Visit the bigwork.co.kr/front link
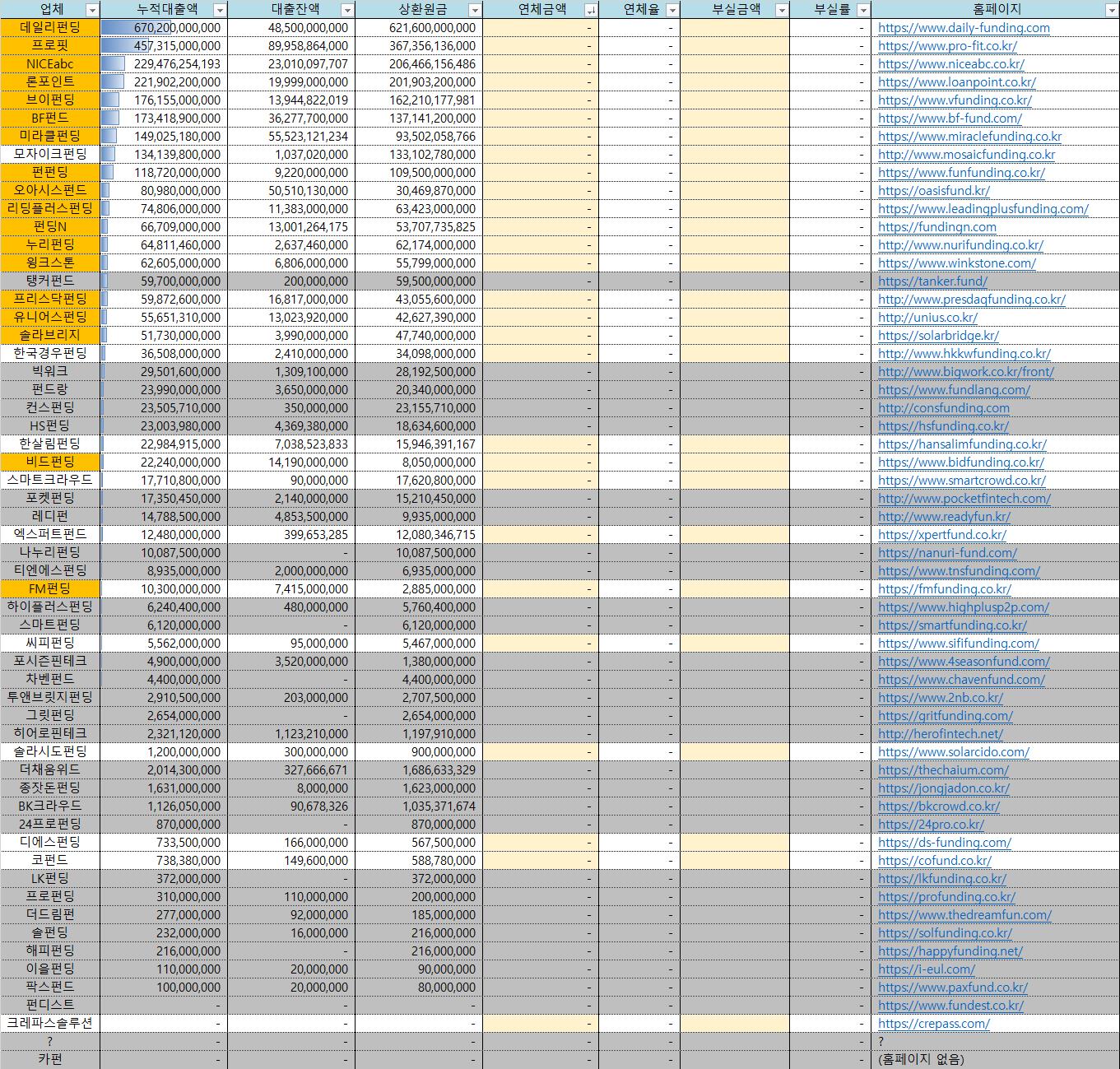The image size is (1120, 1069). [966, 372]
